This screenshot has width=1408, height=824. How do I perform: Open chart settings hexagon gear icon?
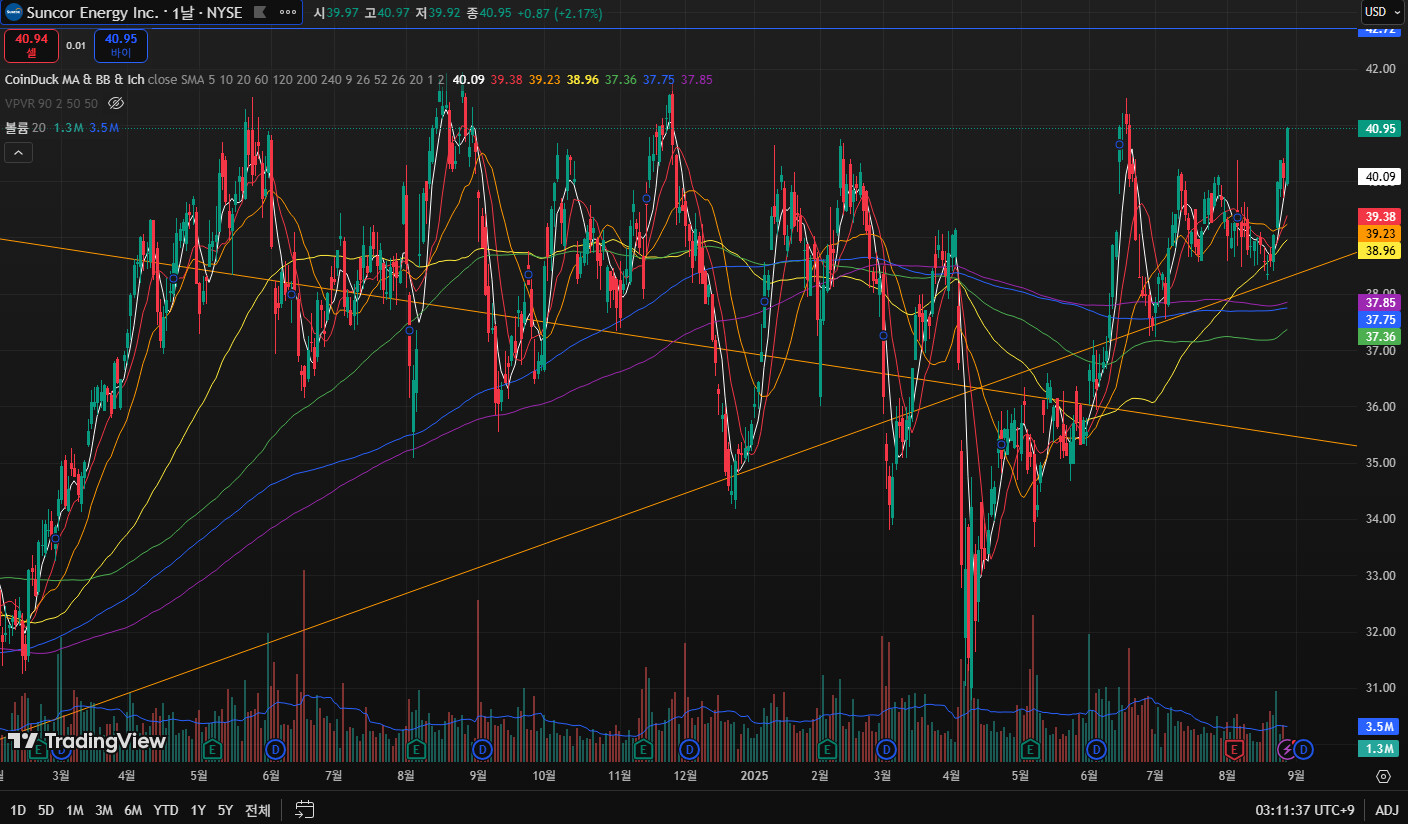pyautogui.click(x=1383, y=776)
